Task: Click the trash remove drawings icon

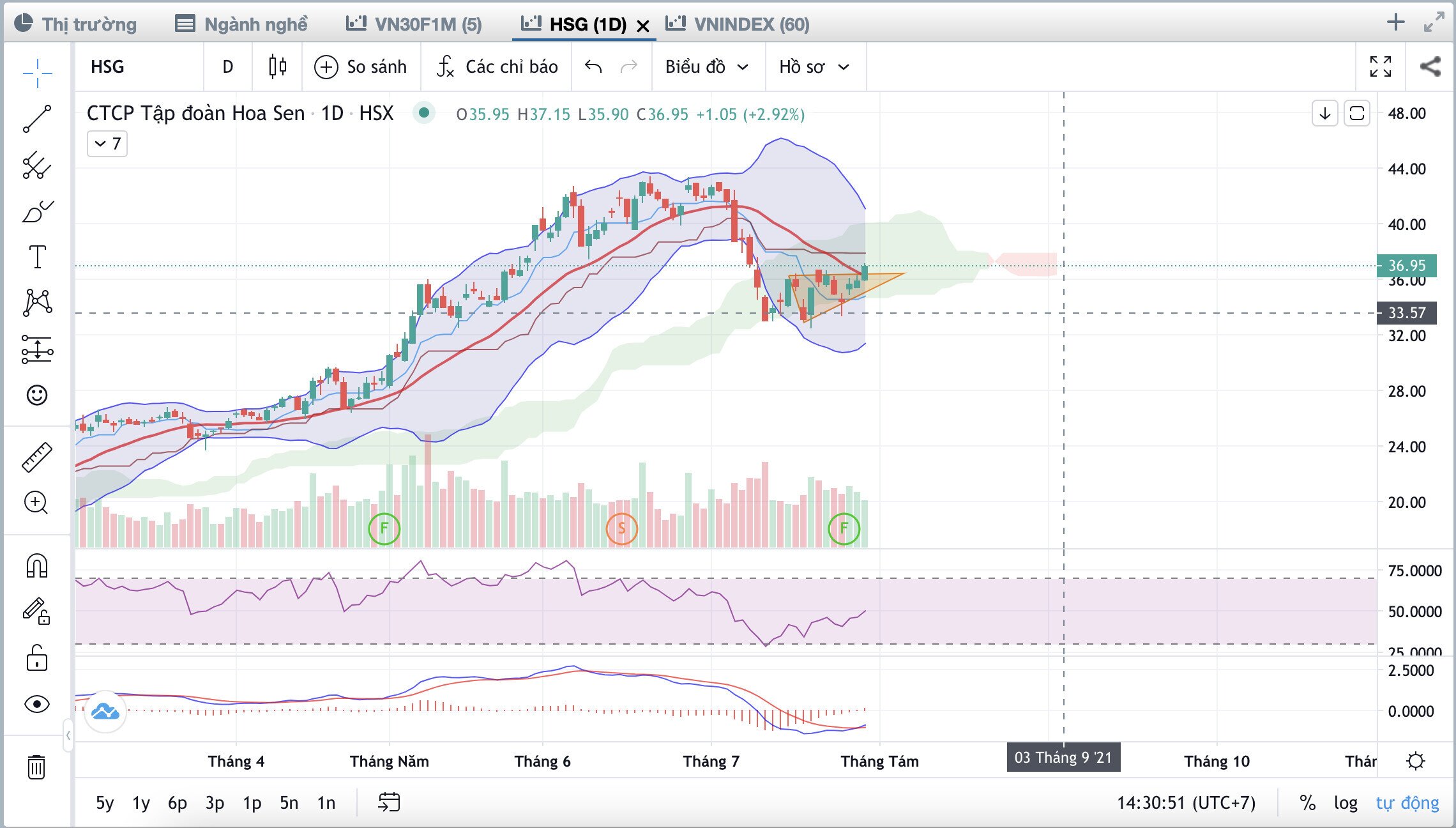Action: point(37,767)
